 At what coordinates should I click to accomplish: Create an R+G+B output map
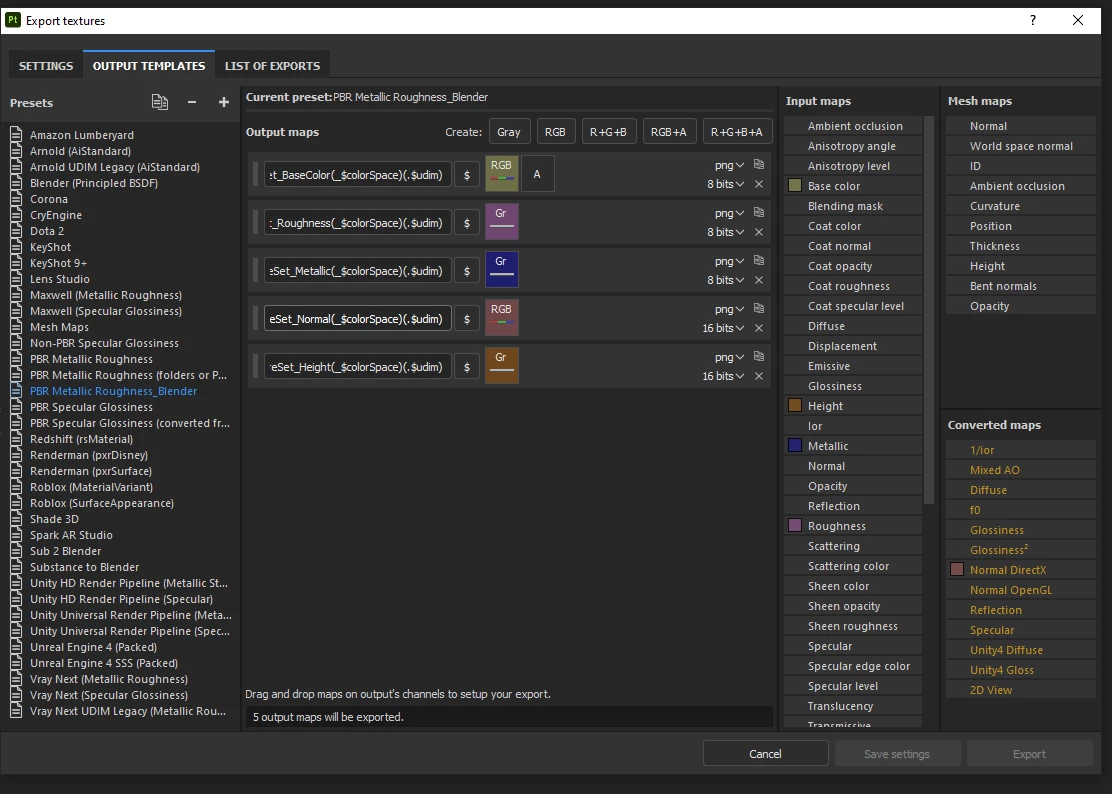608,132
